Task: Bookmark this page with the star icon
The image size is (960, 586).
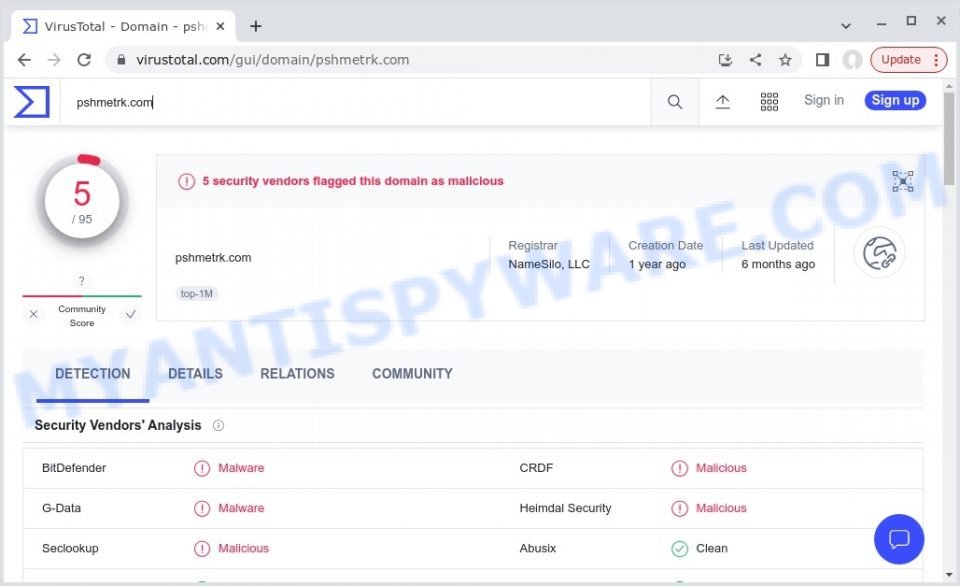Action: click(785, 59)
